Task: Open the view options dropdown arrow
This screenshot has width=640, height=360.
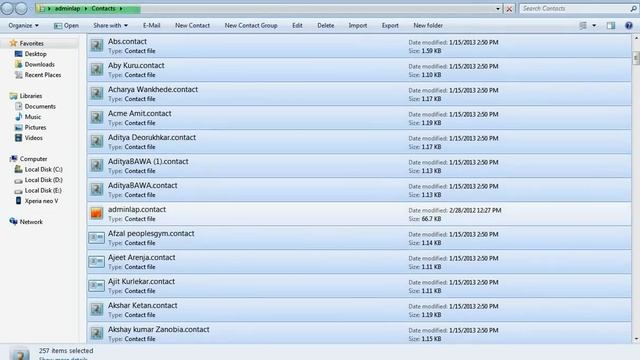Action: click(594, 25)
